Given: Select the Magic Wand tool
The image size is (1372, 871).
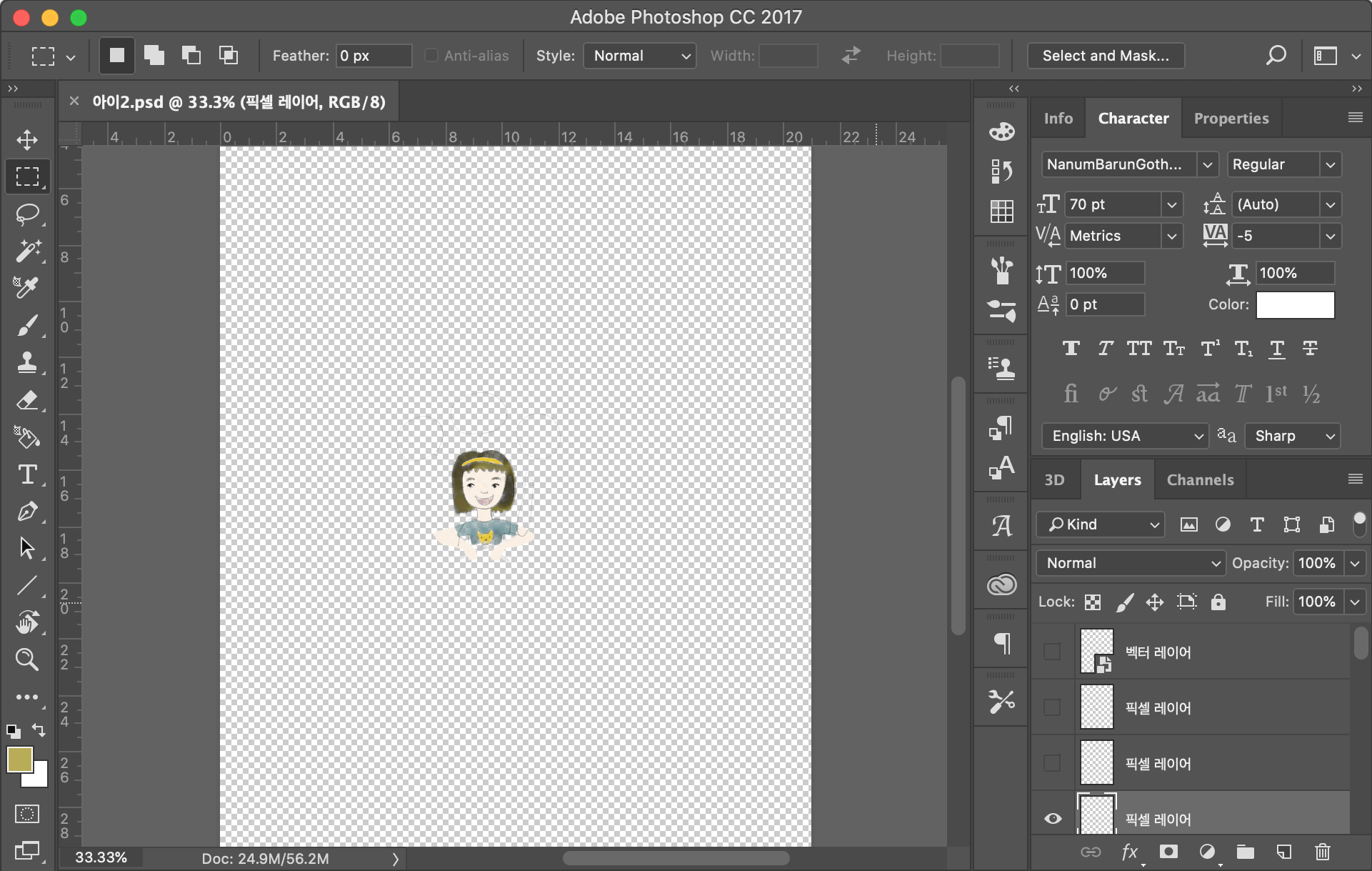Looking at the screenshot, I should click(27, 251).
